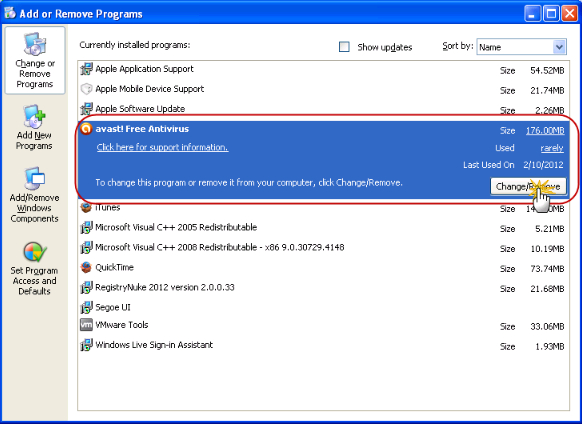Select Microsoft Visual C++ 2005 Redistributable entry
582x424 pixels.
(x=323, y=228)
